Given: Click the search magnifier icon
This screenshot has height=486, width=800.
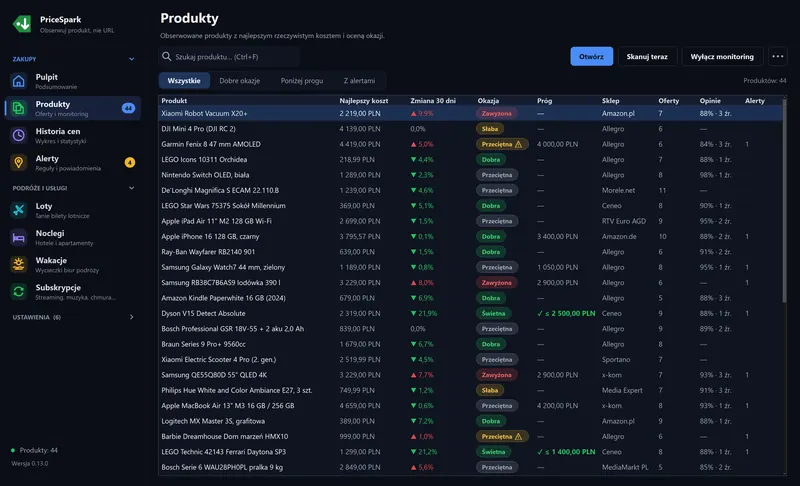Looking at the screenshot, I should click(x=166, y=56).
